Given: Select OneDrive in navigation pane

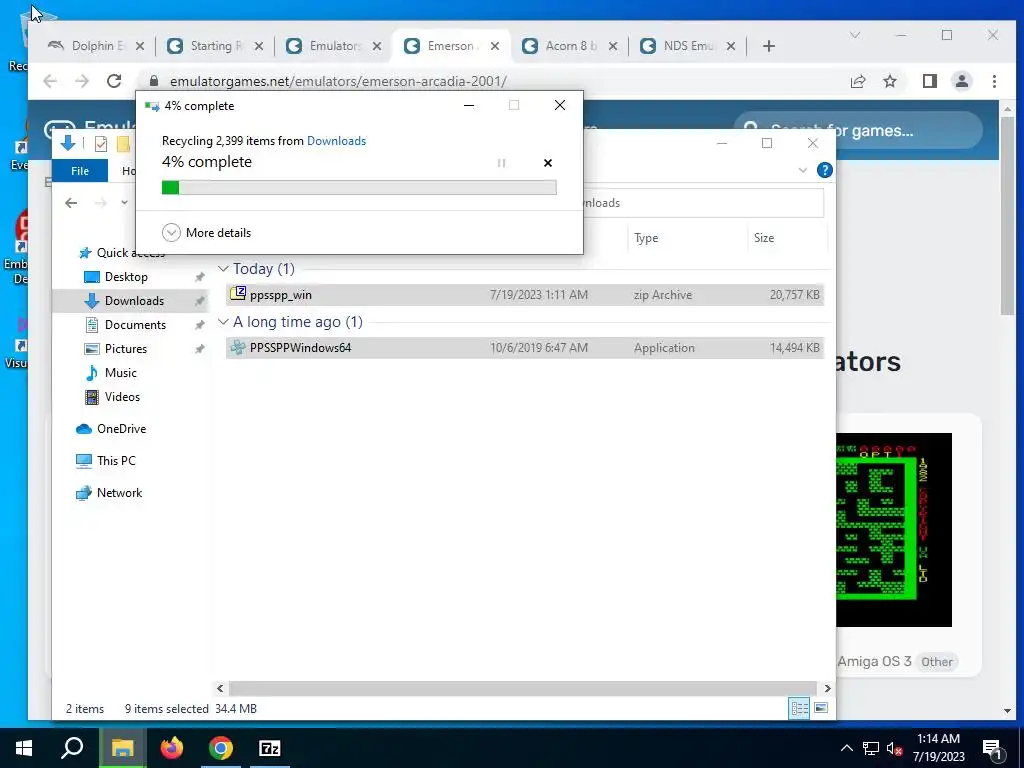Looking at the screenshot, I should (121, 429).
